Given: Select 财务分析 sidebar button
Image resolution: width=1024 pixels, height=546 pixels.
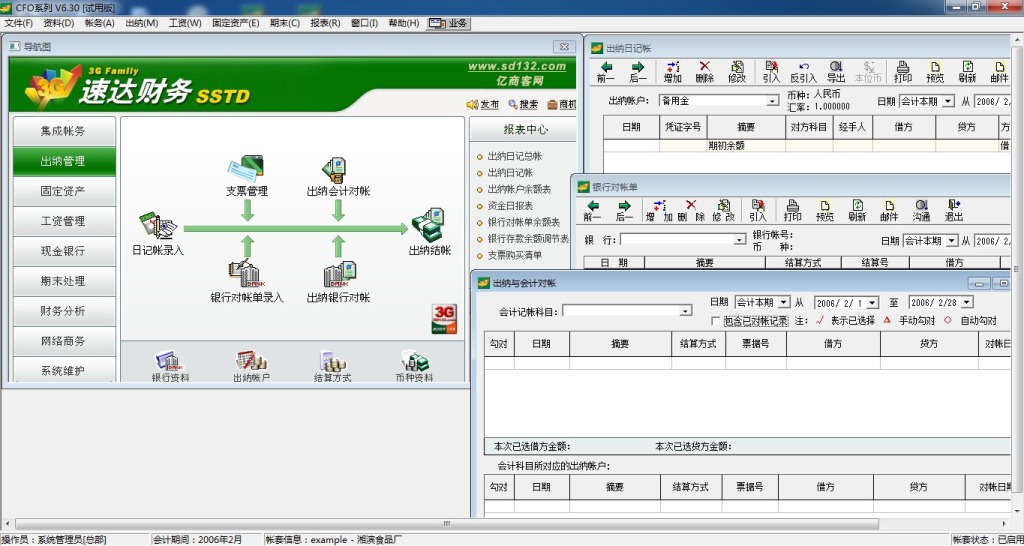Looking at the screenshot, I should pos(63,311).
